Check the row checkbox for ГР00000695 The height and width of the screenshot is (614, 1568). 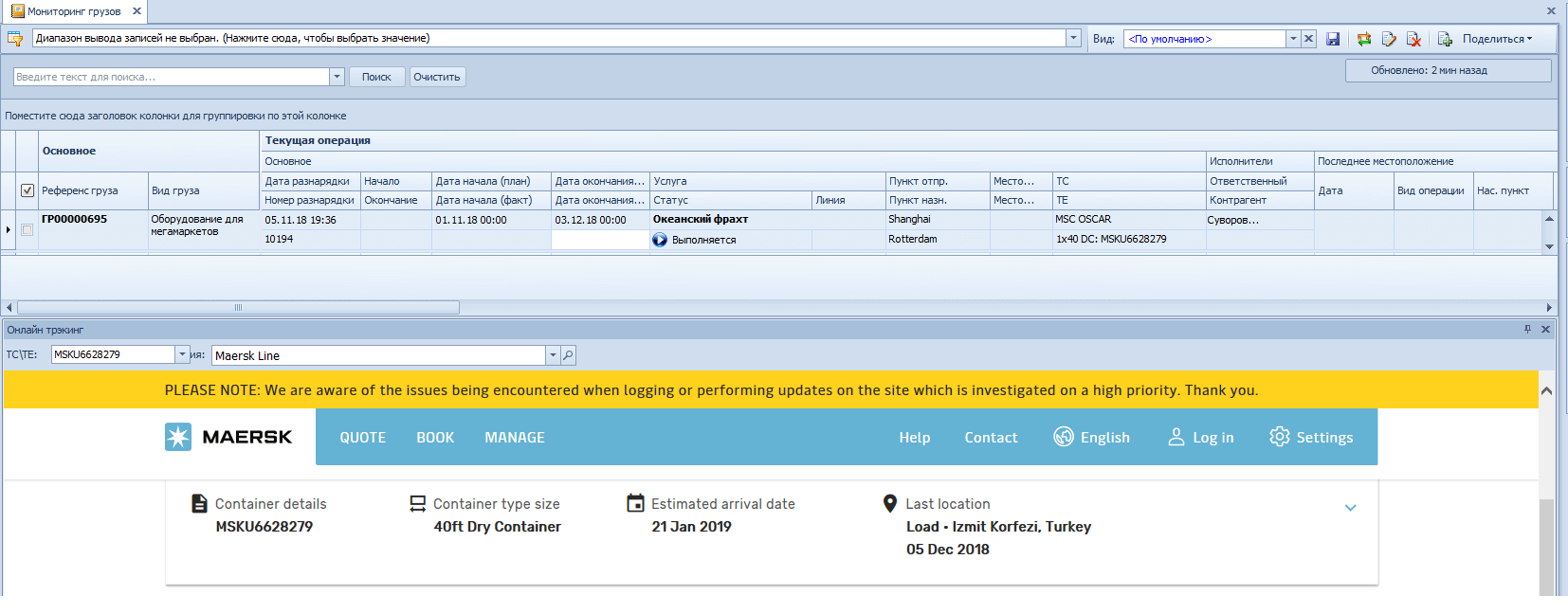(27, 229)
